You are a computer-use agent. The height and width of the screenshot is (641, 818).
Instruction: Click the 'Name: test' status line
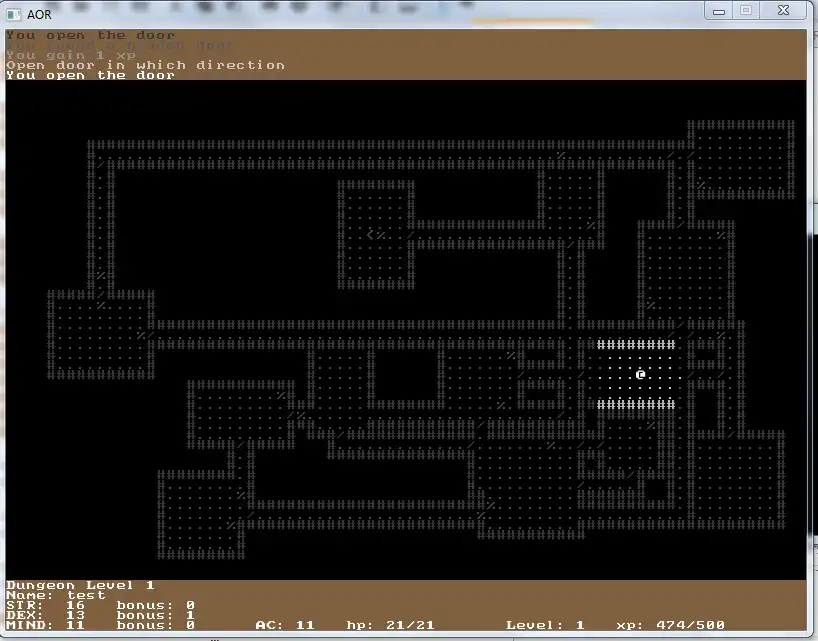[56, 595]
